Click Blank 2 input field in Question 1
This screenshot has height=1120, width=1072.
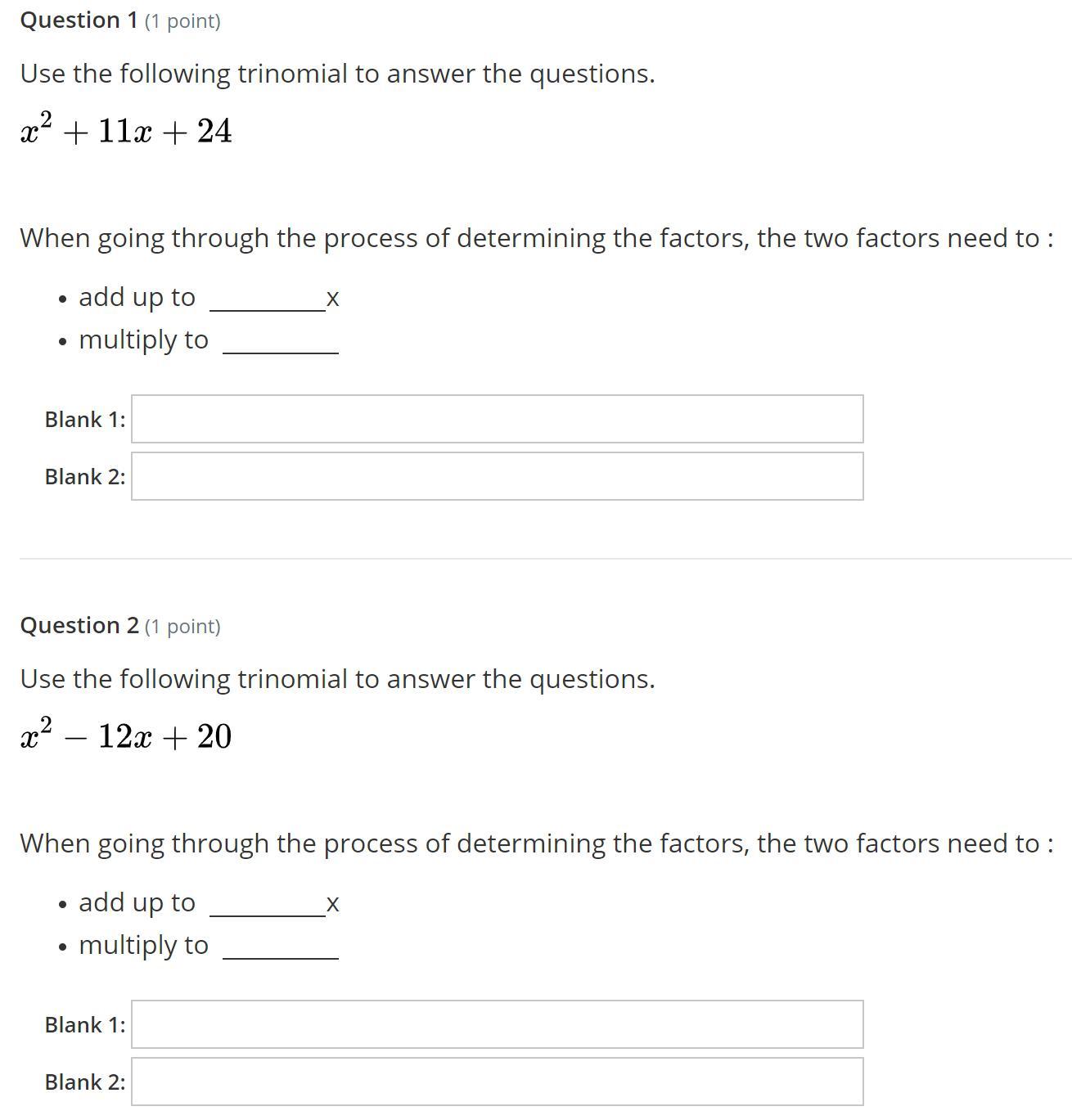click(x=497, y=476)
